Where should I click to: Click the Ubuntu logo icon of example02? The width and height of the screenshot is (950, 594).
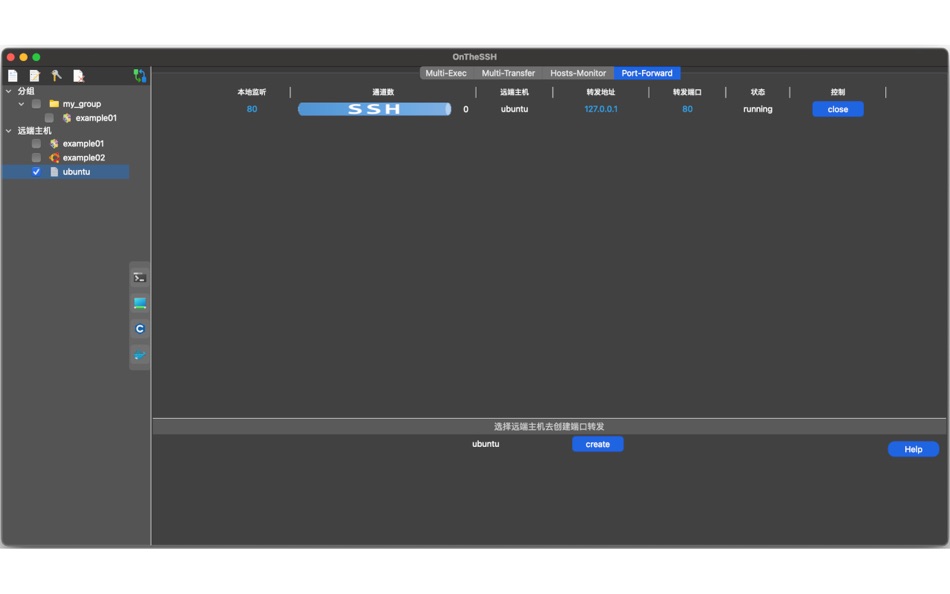click(x=54, y=158)
